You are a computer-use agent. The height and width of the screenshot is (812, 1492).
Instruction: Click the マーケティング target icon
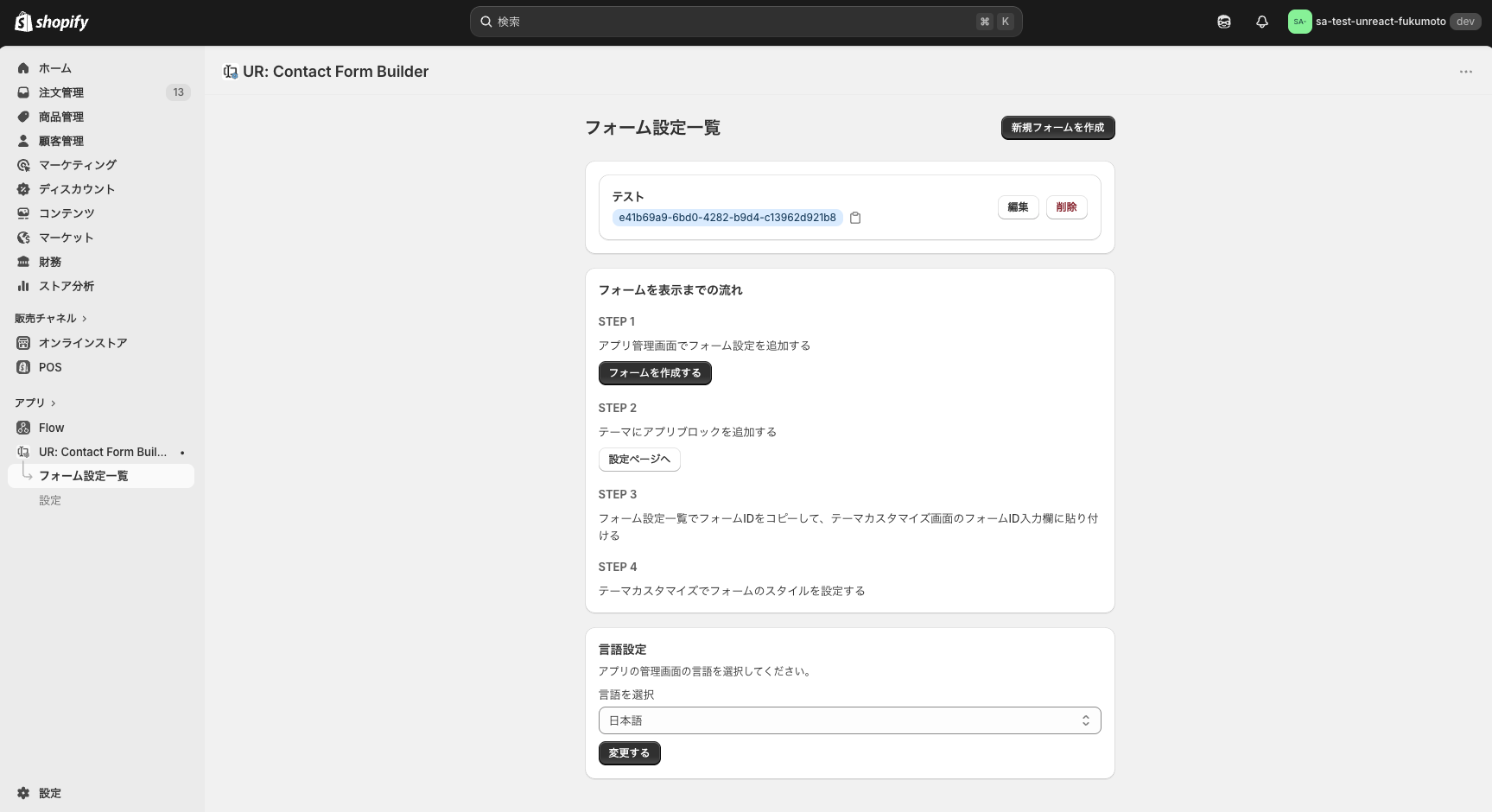(x=23, y=165)
